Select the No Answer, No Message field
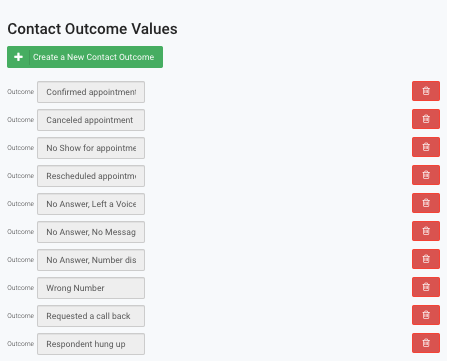The image size is (453, 361). click(x=91, y=232)
